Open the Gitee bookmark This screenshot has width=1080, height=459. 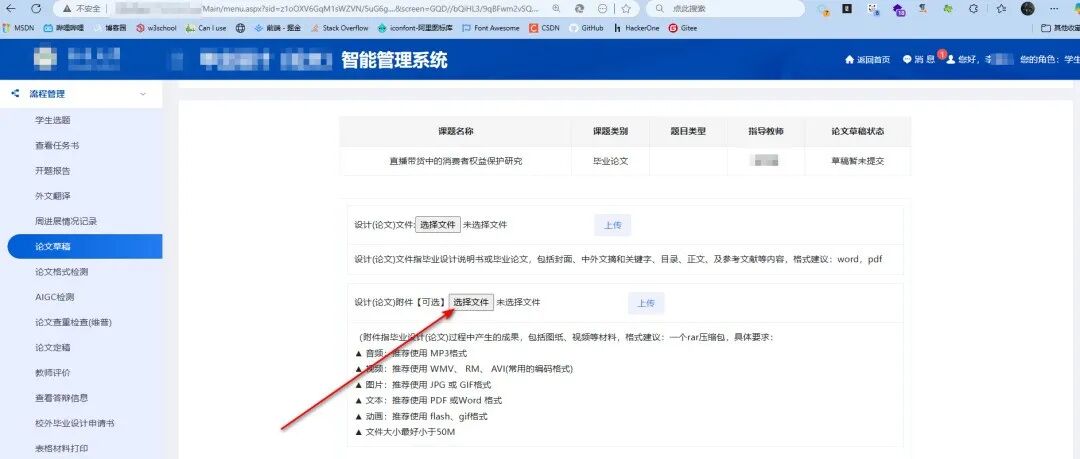pos(683,28)
